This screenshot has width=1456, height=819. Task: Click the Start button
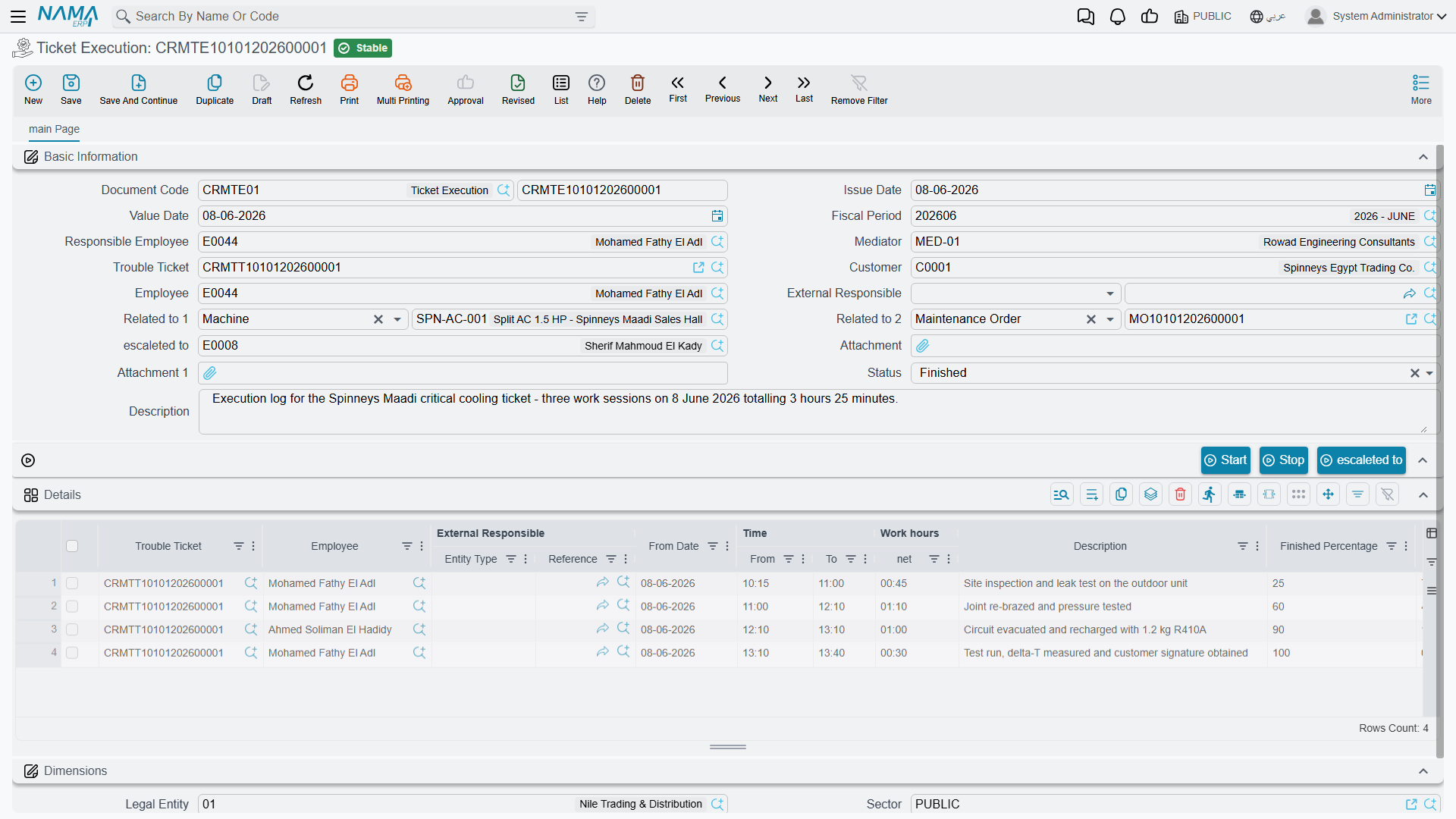(1225, 460)
